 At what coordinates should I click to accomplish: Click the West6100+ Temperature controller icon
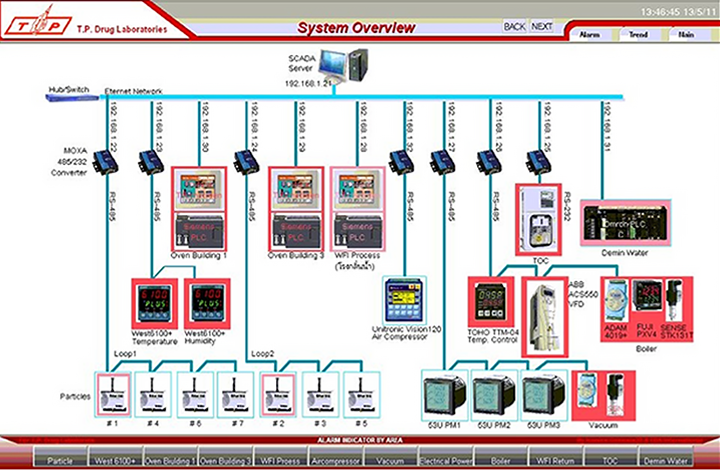tap(155, 307)
